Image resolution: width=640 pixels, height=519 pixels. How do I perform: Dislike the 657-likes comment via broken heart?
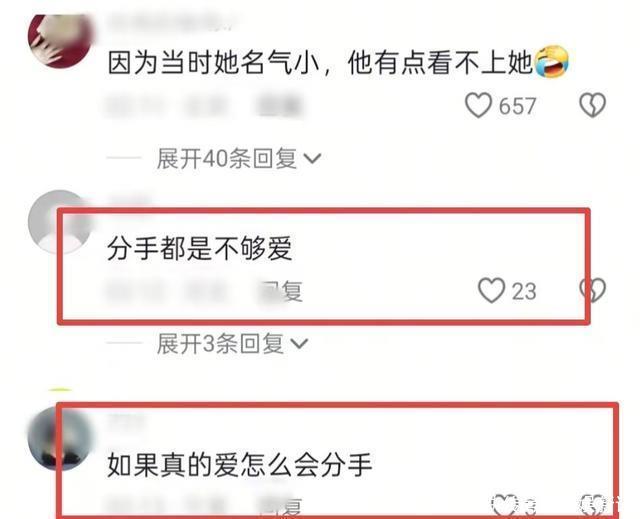point(592,105)
